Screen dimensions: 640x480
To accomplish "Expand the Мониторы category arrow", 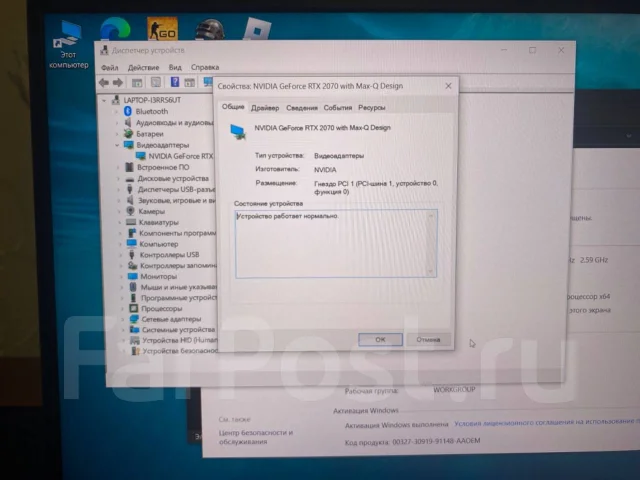I will point(121,276).
